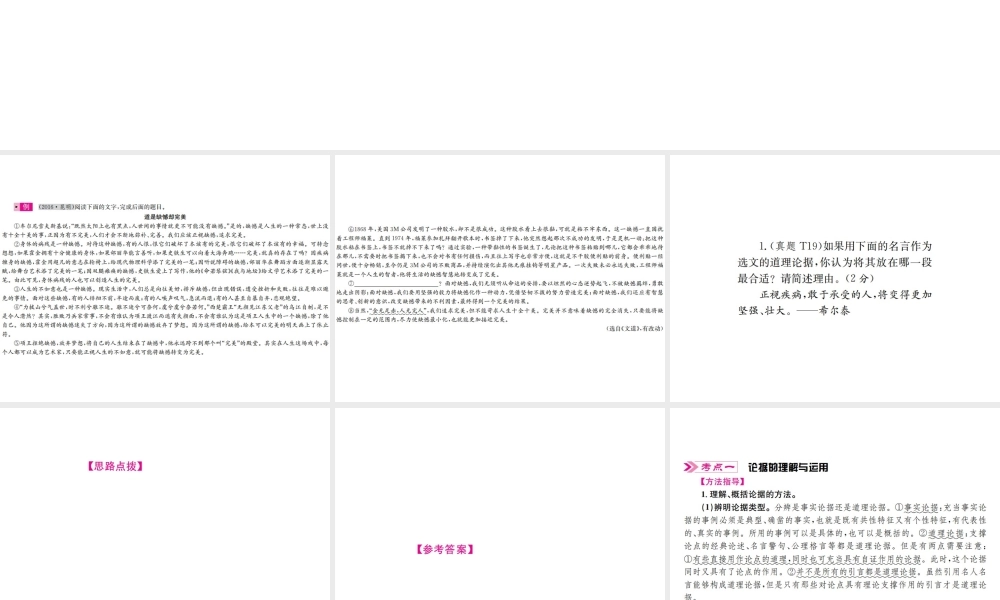Click the heading 论据的理解与运用
This screenshot has width=1000, height=600.
pyautogui.click(x=788, y=467)
